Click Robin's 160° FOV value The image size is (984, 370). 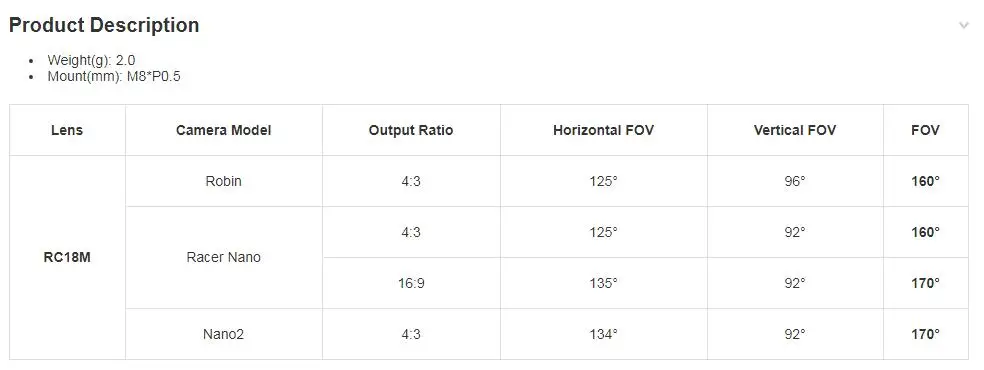[x=926, y=181]
